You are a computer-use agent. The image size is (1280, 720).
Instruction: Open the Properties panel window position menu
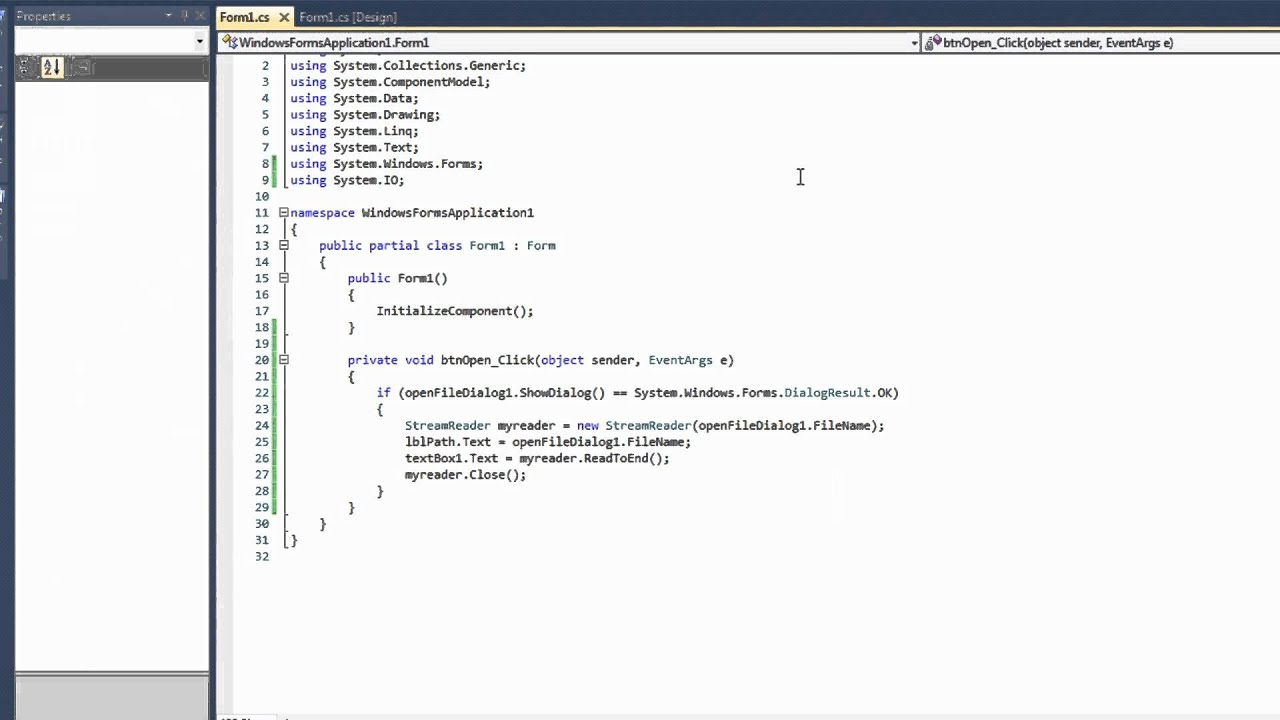tap(168, 16)
